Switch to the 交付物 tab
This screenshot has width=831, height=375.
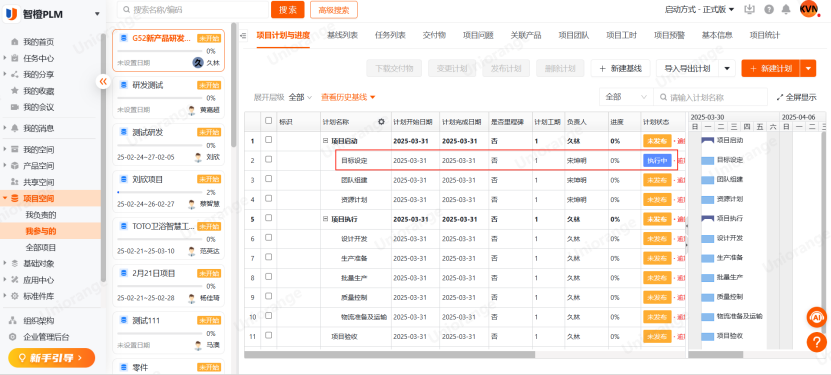pos(434,35)
